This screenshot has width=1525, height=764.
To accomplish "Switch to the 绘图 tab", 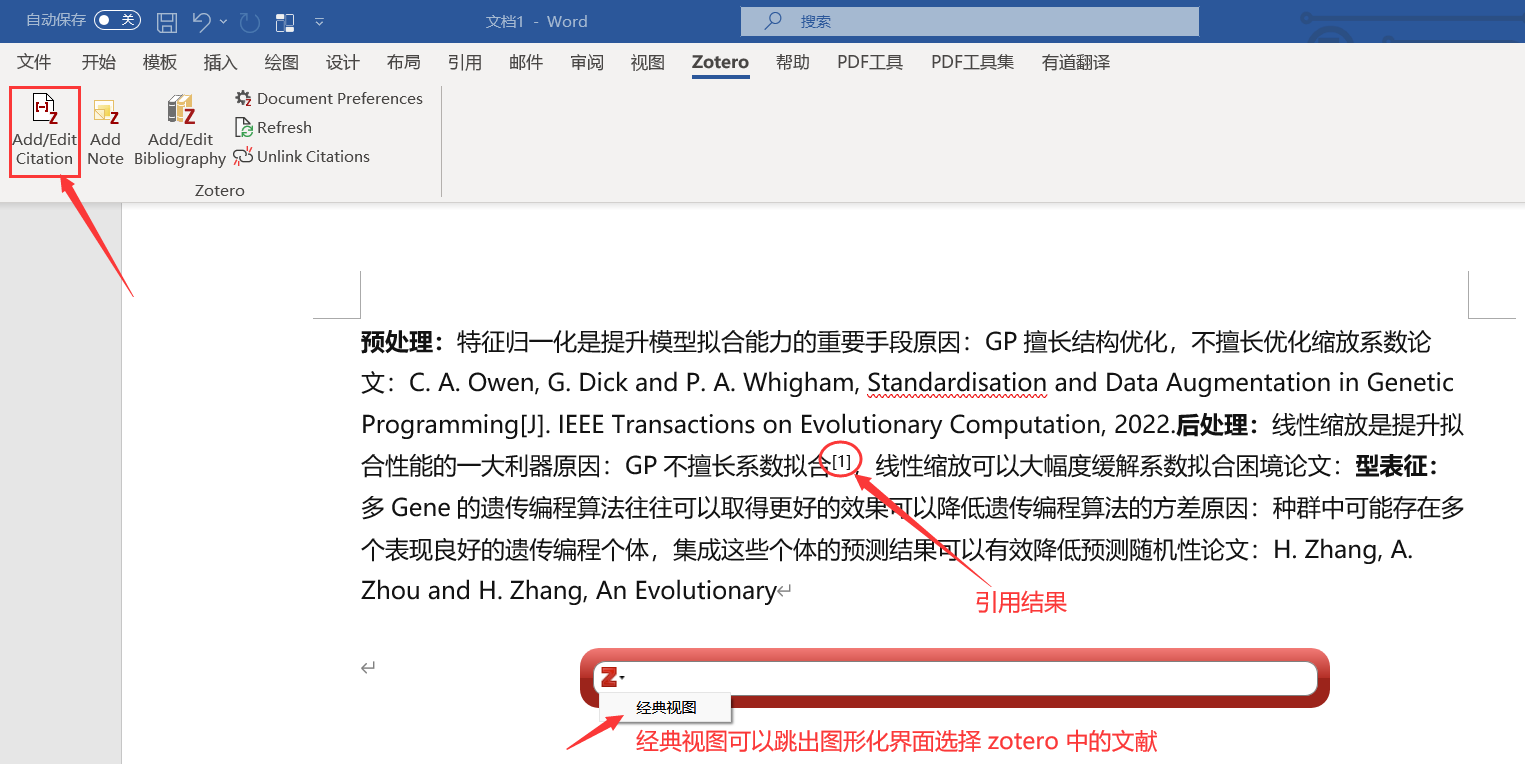I will pyautogui.click(x=282, y=62).
